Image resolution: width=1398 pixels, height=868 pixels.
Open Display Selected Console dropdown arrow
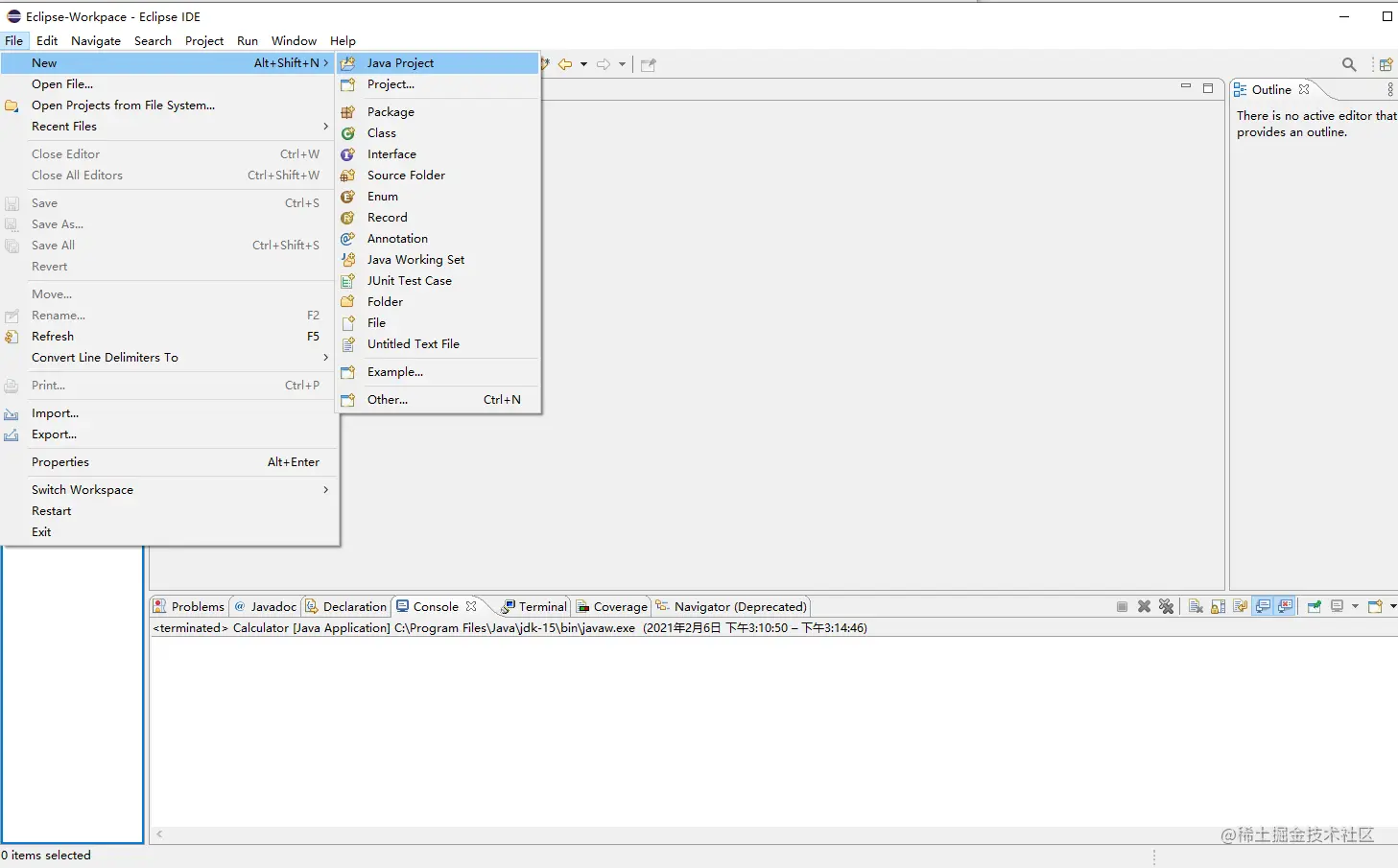pos(1355,606)
